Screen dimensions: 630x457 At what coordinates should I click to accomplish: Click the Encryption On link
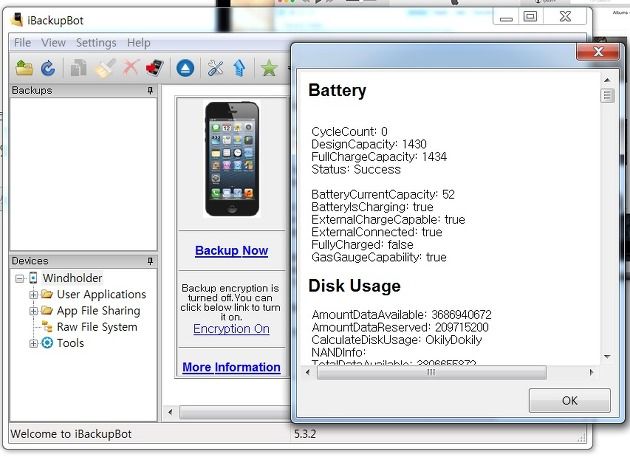coord(231,329)
